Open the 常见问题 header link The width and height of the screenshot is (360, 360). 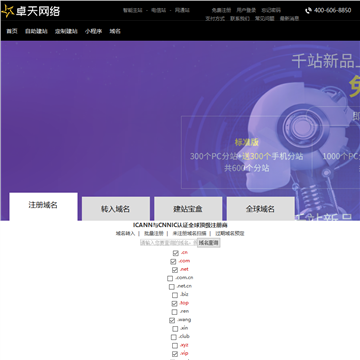pos(265,19)
